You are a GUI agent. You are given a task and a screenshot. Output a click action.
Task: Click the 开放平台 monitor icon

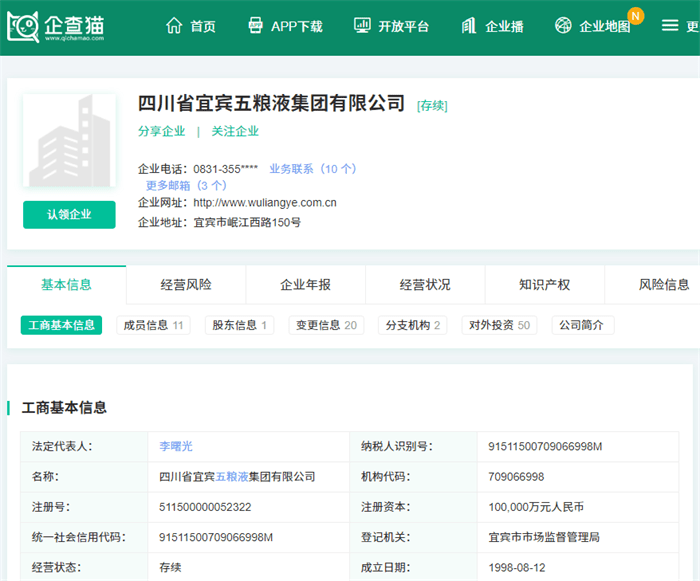point(362,26)
